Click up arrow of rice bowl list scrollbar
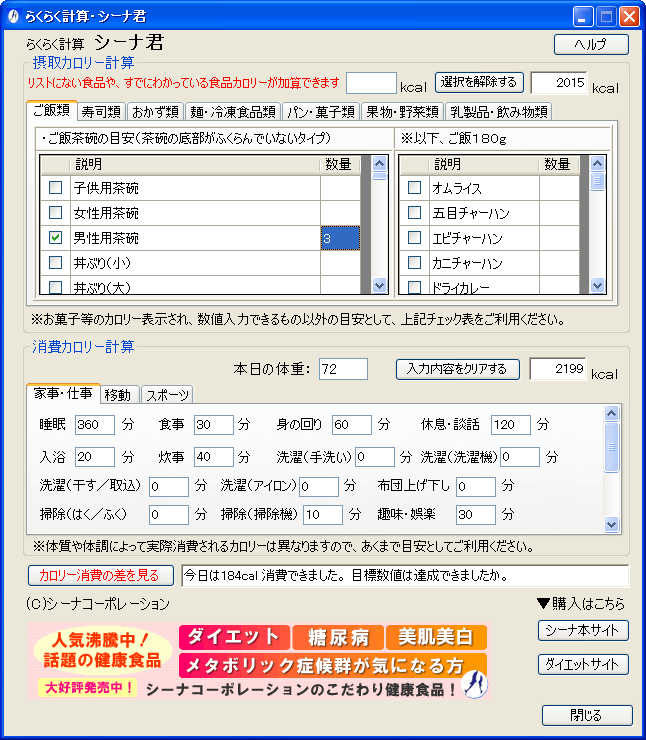The image size is (646, 740). click(379, 164)
